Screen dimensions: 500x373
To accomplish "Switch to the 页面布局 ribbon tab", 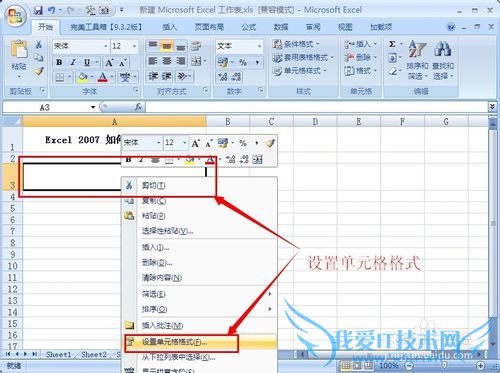I will (209, 27).
